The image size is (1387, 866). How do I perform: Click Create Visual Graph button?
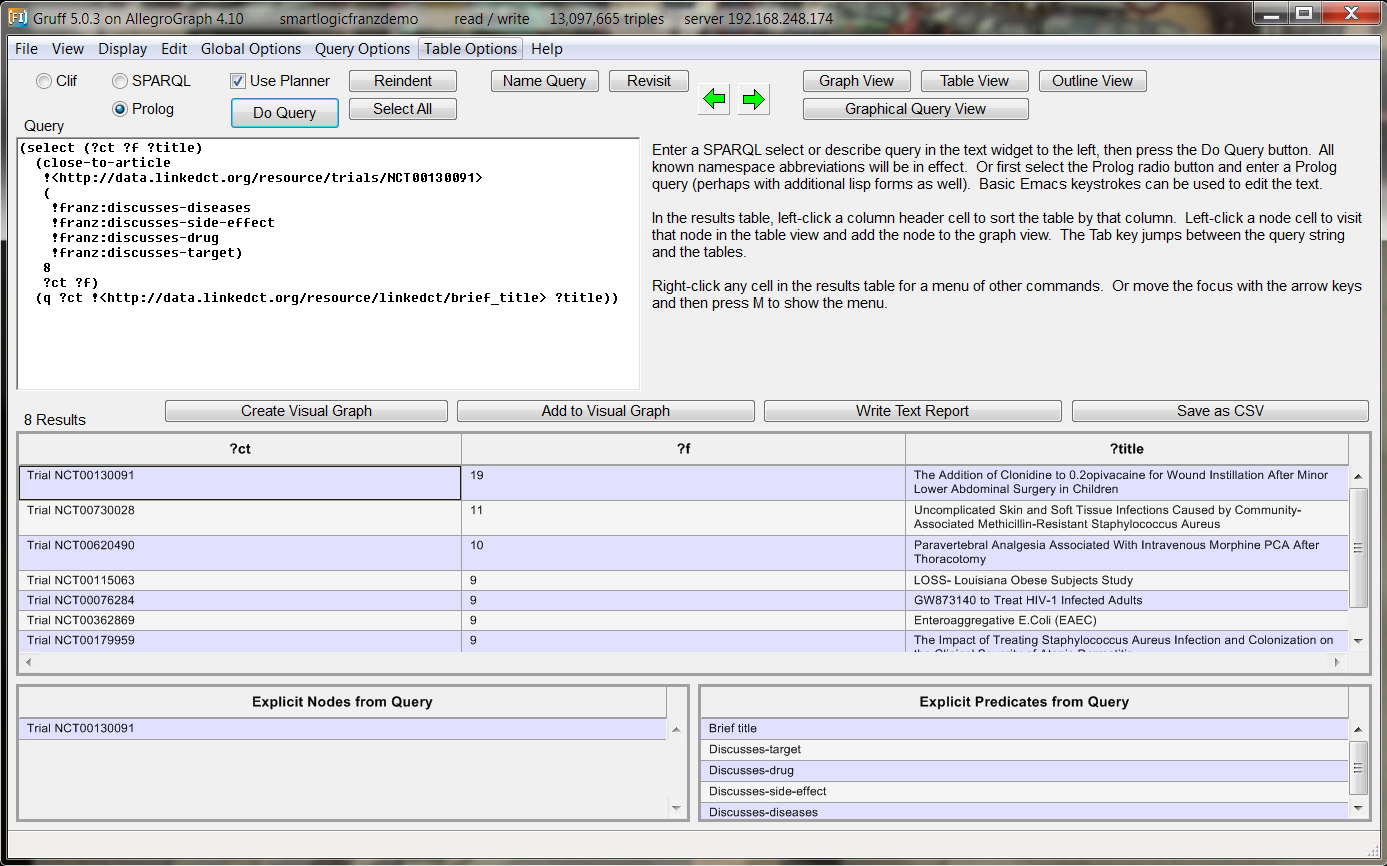(306, 411)
